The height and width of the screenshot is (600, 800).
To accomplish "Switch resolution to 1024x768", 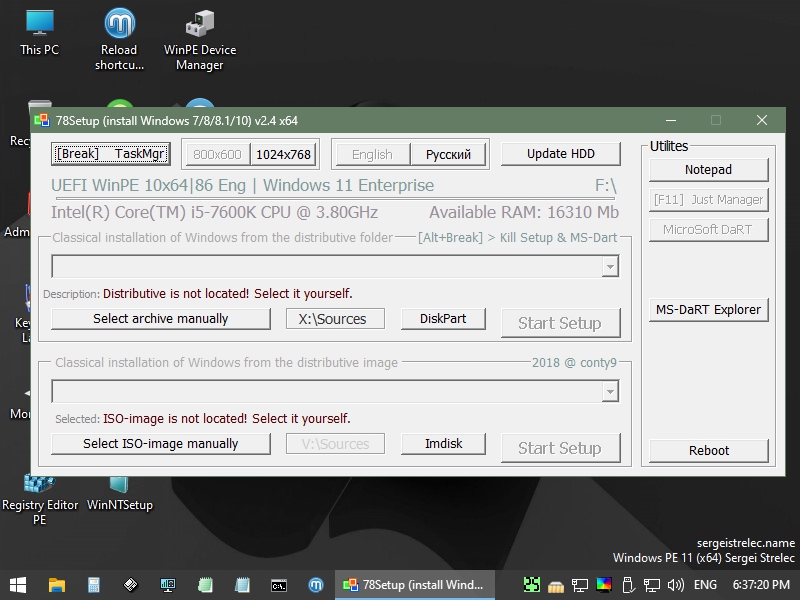I will [x=283, y=154].
